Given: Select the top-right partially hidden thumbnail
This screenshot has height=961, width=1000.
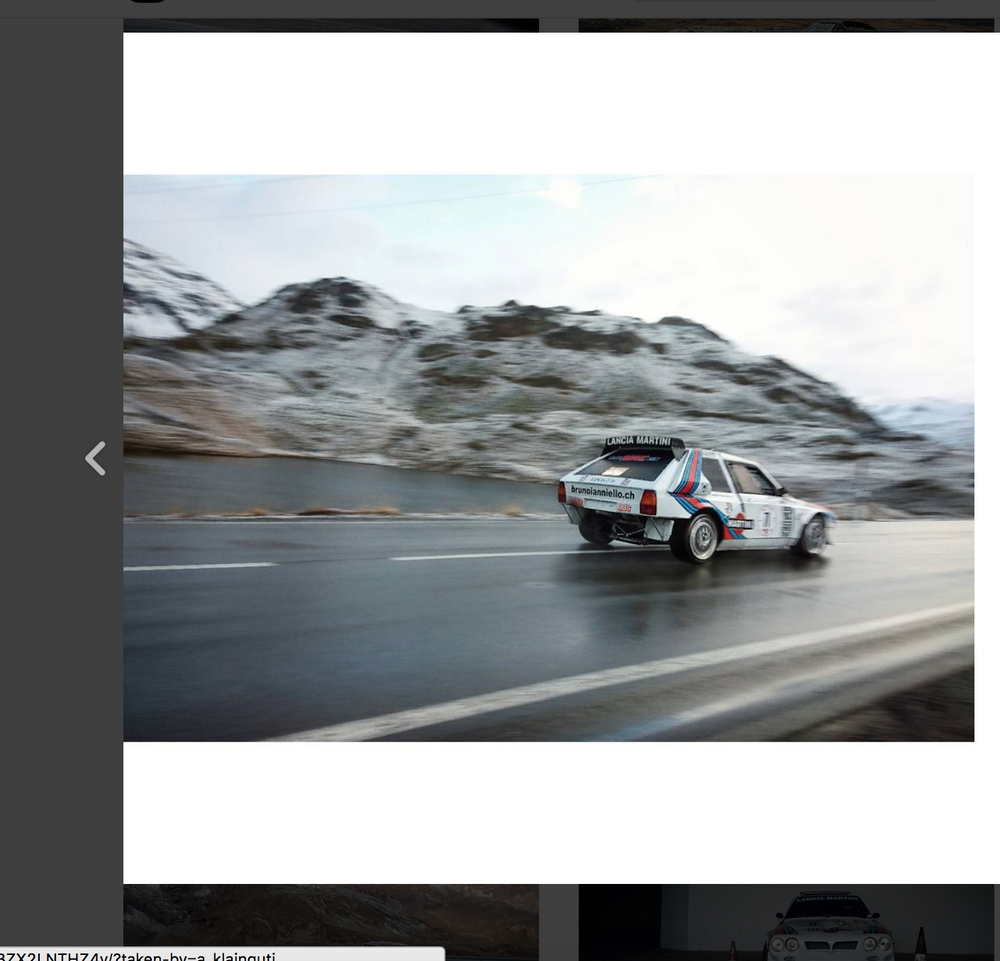Looking at the screenshot, I should click(786, 25).
